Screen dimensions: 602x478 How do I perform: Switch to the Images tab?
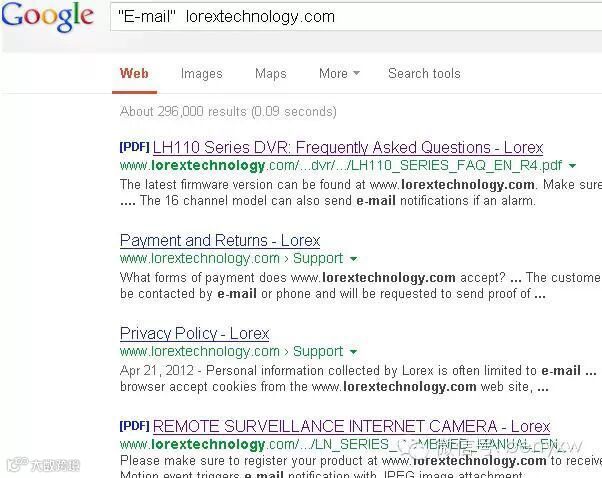202,73
